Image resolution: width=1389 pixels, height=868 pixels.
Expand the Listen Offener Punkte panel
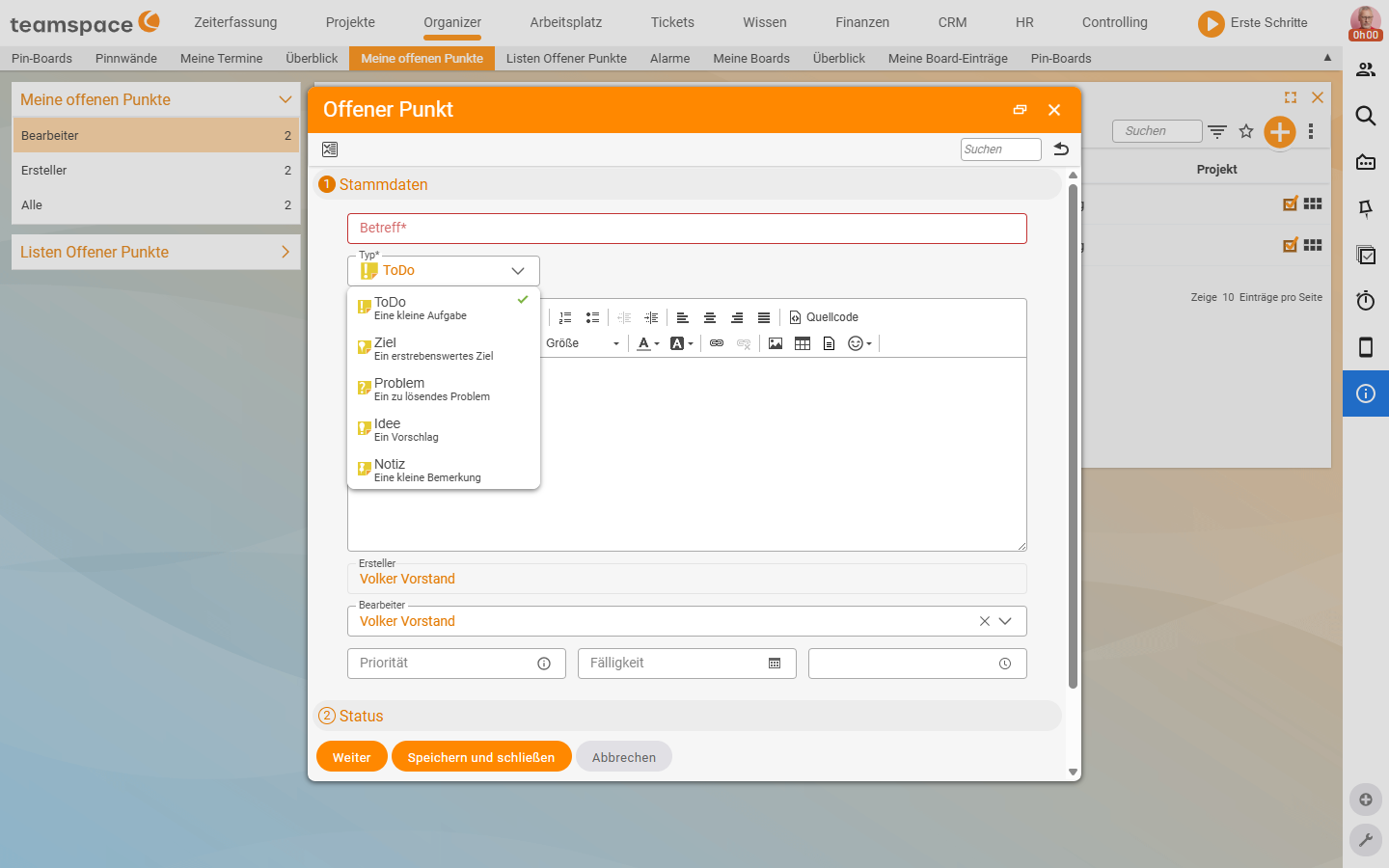point(285,252)
